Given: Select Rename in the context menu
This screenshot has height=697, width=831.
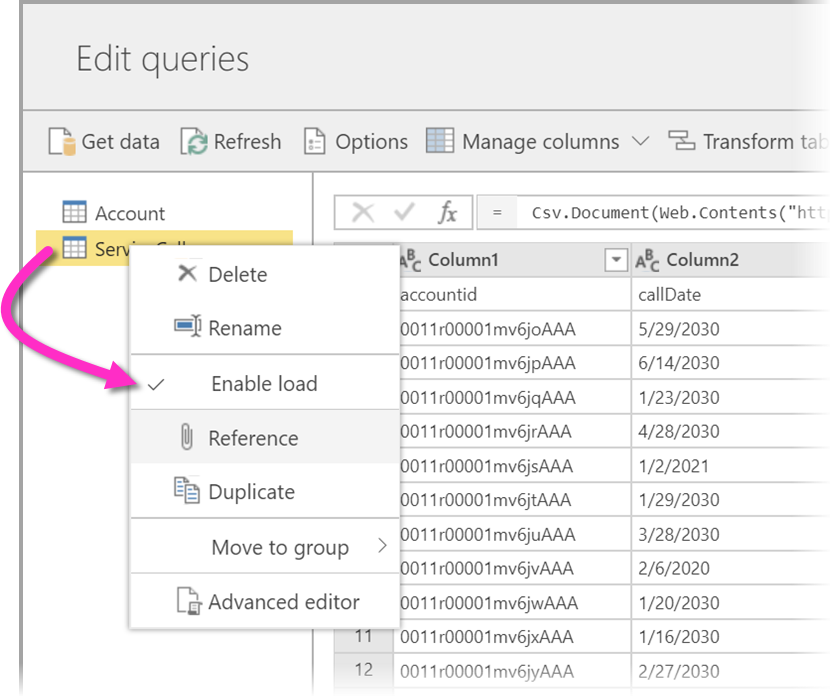Looking at the screenshot, I should [244, 328].
